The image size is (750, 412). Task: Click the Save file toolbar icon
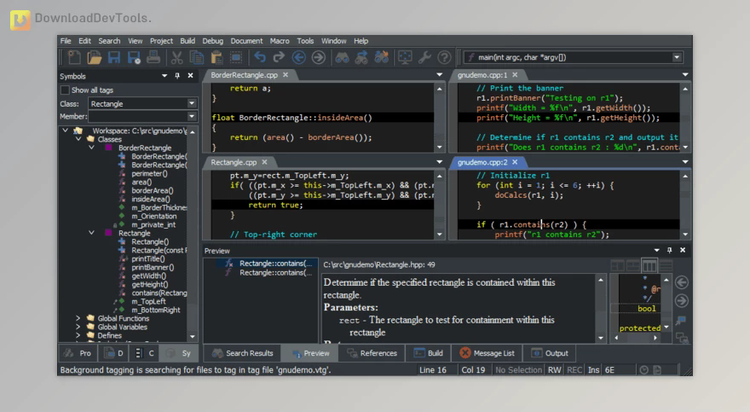click(116, 58)
